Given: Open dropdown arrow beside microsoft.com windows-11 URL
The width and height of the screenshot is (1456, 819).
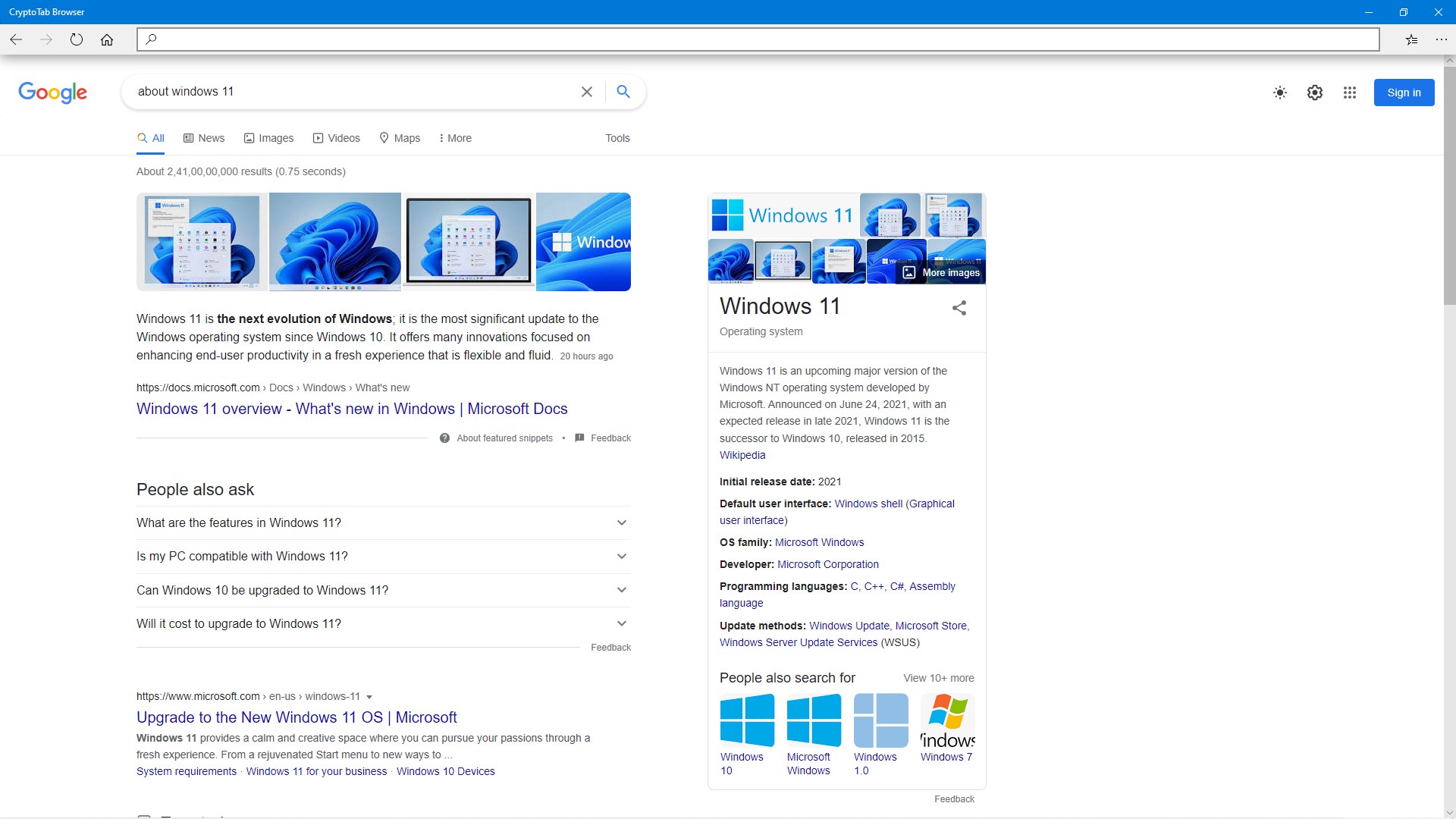Looking at the screenshot, I should tap(369, 697).
